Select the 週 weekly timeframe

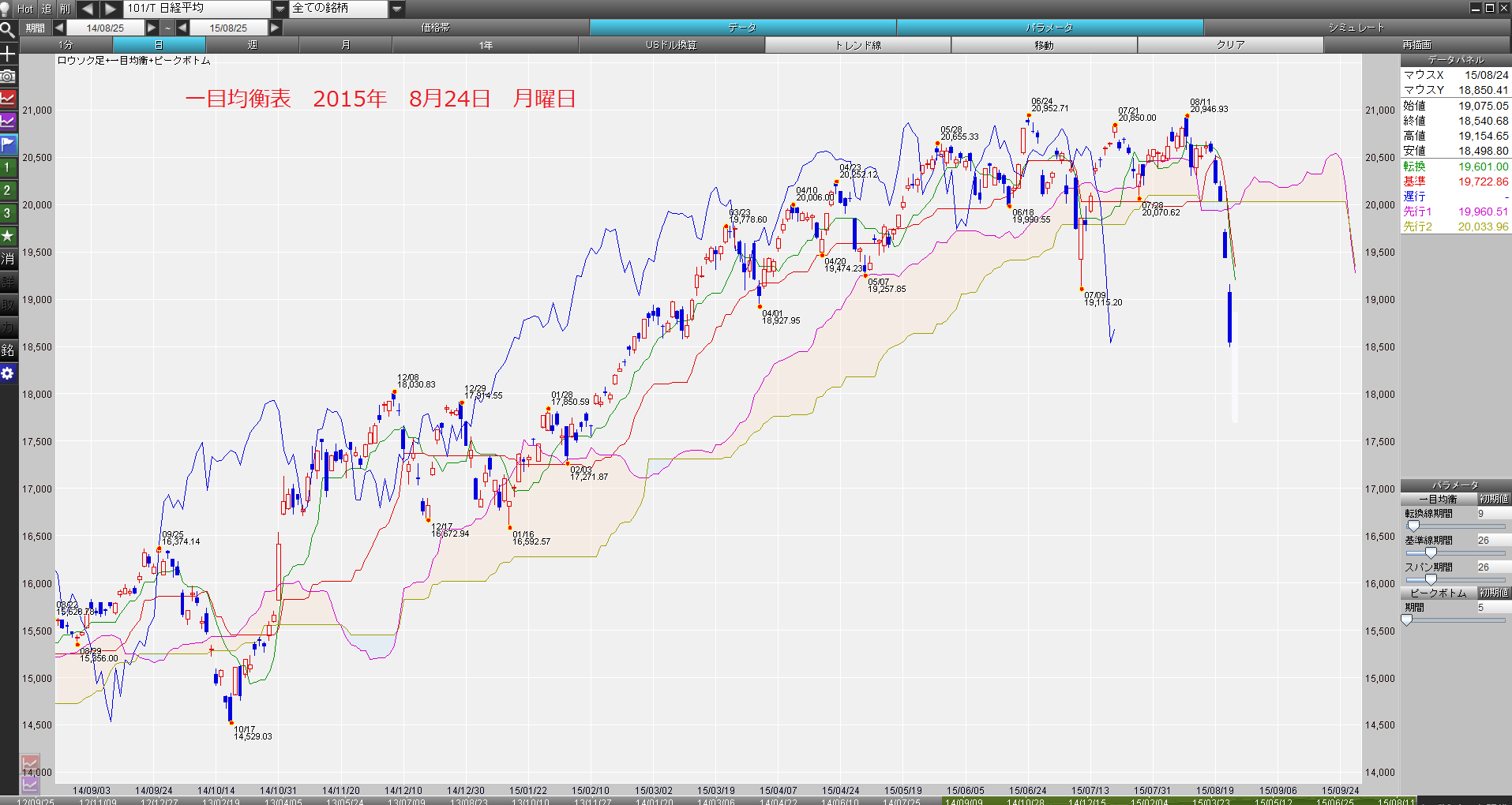(x=253, y=45)
